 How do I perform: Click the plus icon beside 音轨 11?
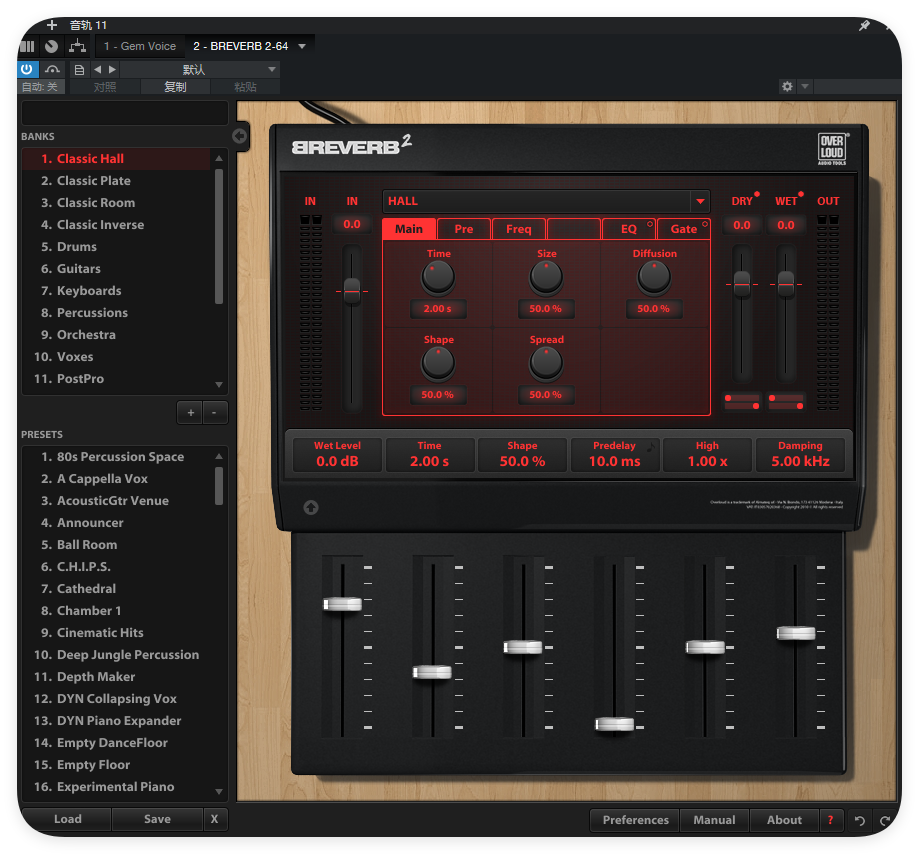tap(52, 25)
